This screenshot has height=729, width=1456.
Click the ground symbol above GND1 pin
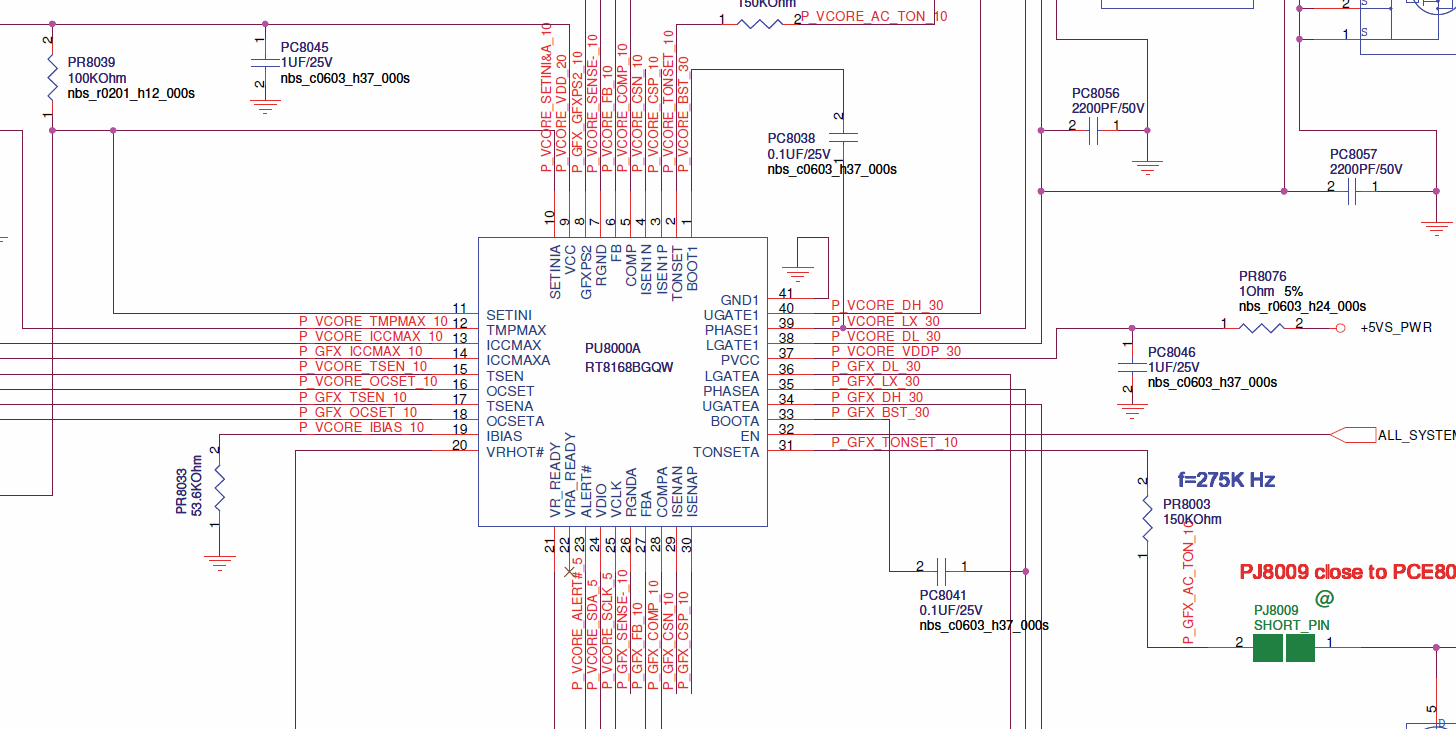(797, 272)
